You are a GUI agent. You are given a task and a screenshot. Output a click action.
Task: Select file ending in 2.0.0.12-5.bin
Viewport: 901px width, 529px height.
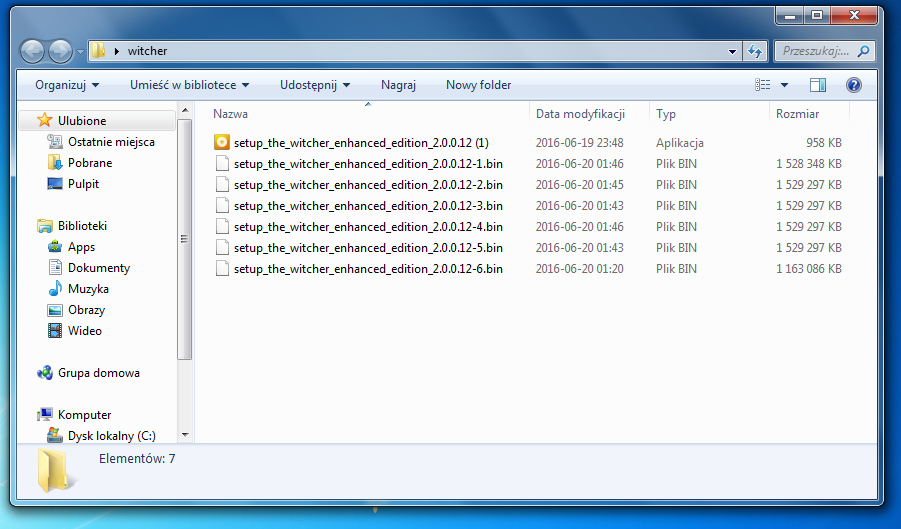pyautogui.click(x=368, y=248)
